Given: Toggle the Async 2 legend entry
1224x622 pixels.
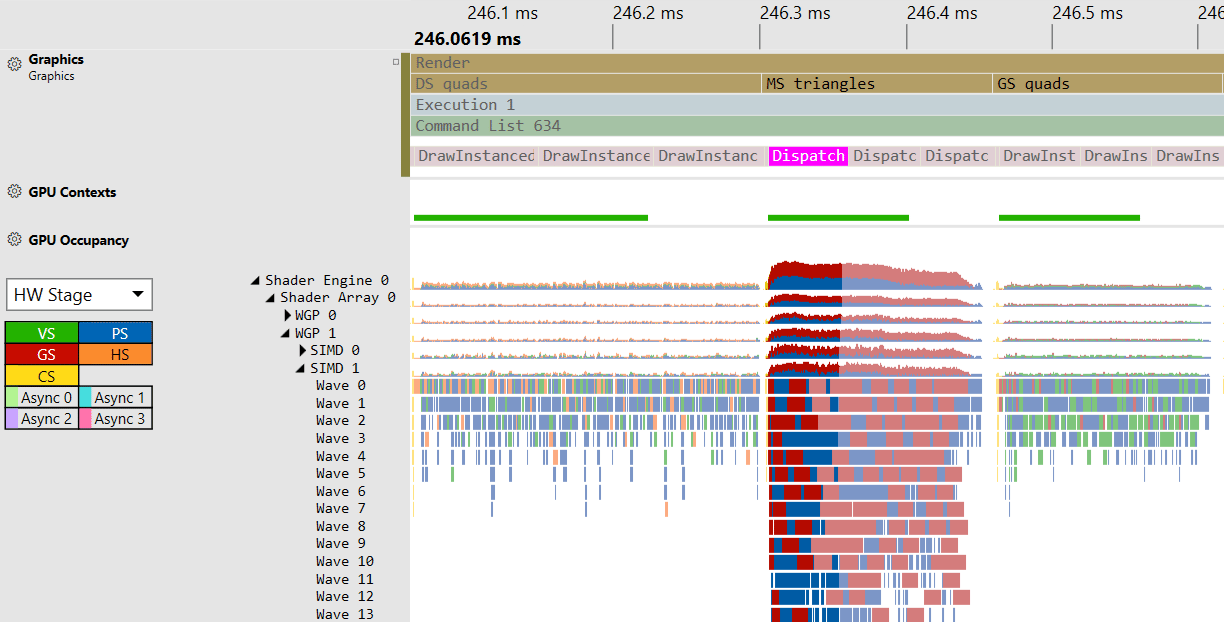Looking at the screenshot, I should (x=42, y=419).
